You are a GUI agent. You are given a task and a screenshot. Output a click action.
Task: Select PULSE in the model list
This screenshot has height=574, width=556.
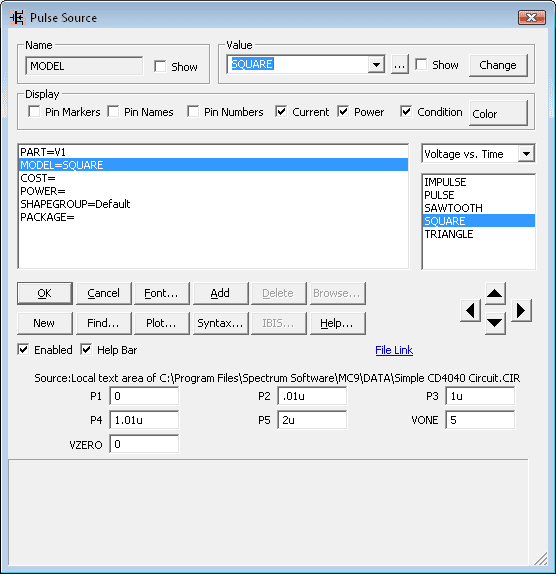[x=479, y=195]
